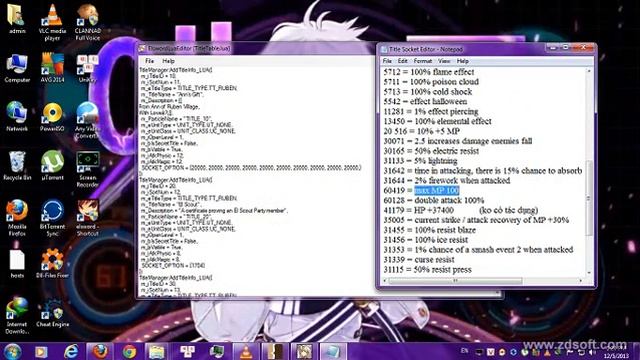Launch VLC media player from desktop

[52, 22]
